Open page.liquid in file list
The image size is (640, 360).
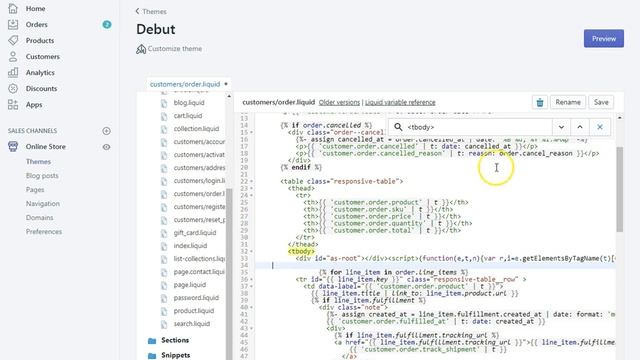(189, 285)
